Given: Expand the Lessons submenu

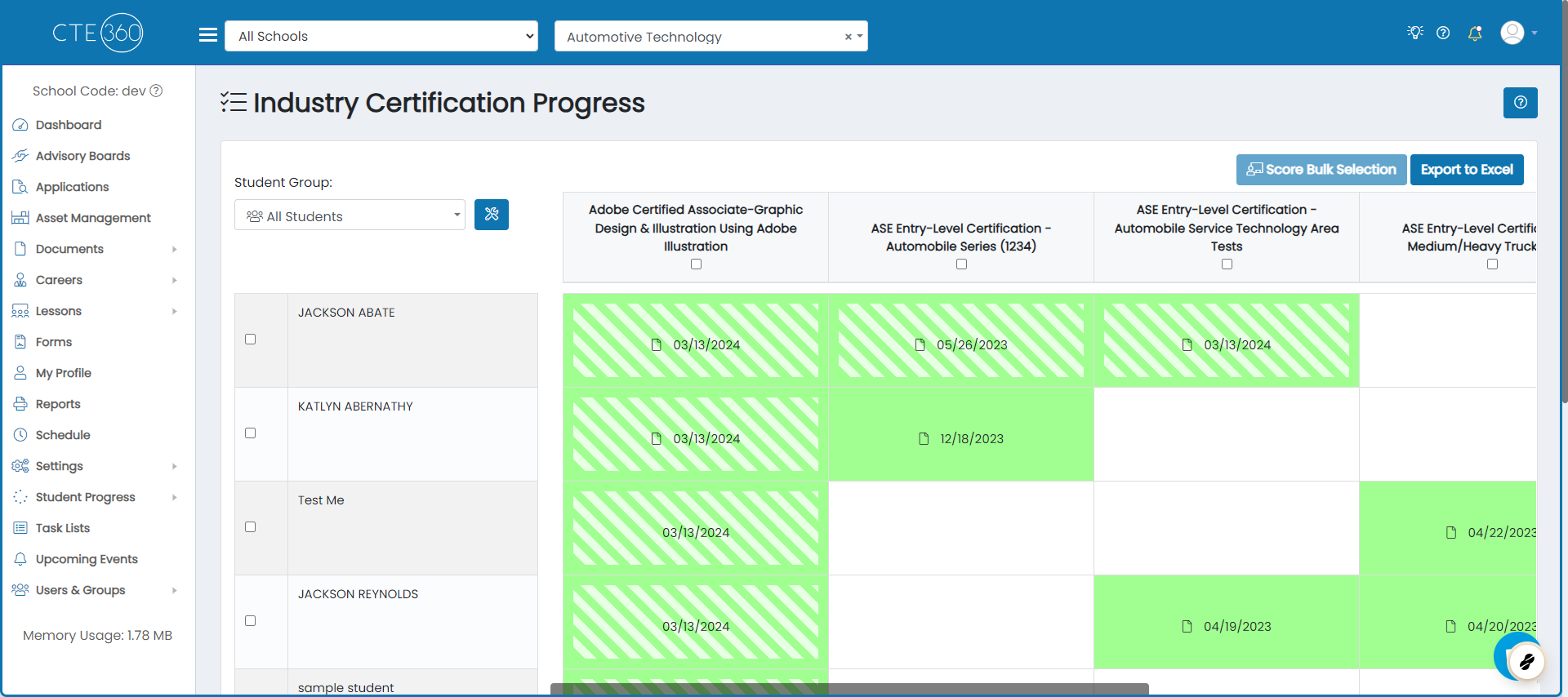Looking at the screenshot, I should click(175, 311).
